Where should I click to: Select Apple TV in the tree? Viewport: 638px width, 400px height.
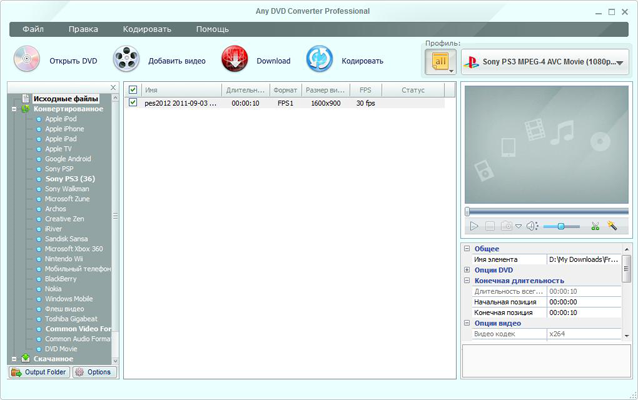coord(58,149)
